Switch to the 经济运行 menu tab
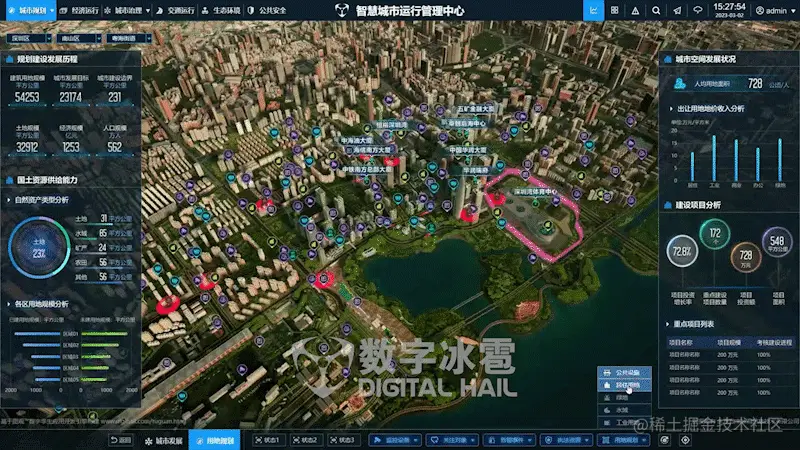 pos(80,10)
